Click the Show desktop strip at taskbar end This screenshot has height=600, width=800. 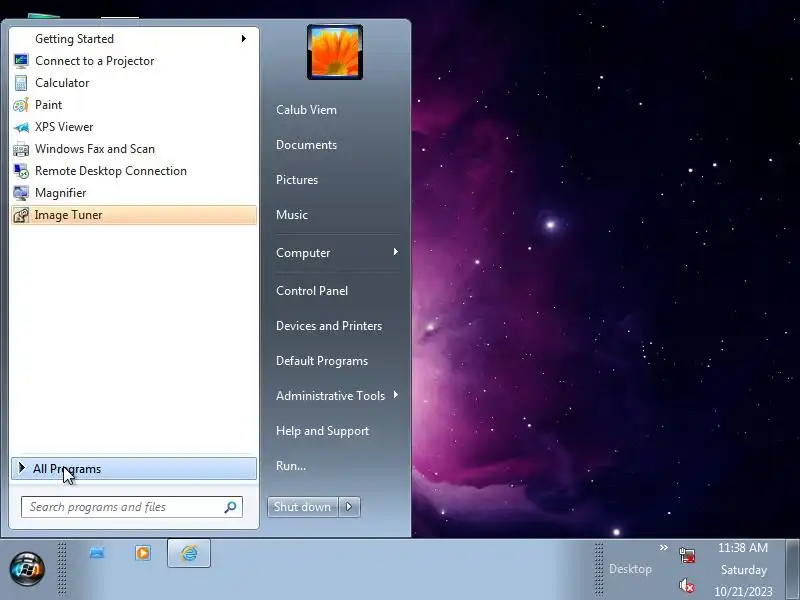pyautogui.click(x=792, y=569)
